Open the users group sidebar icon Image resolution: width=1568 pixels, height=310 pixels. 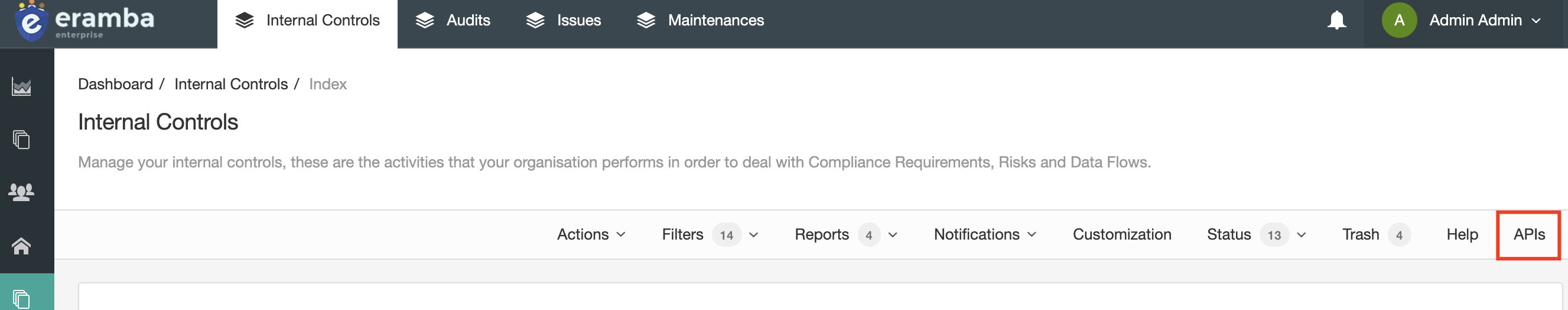click(x=21, y=192)
